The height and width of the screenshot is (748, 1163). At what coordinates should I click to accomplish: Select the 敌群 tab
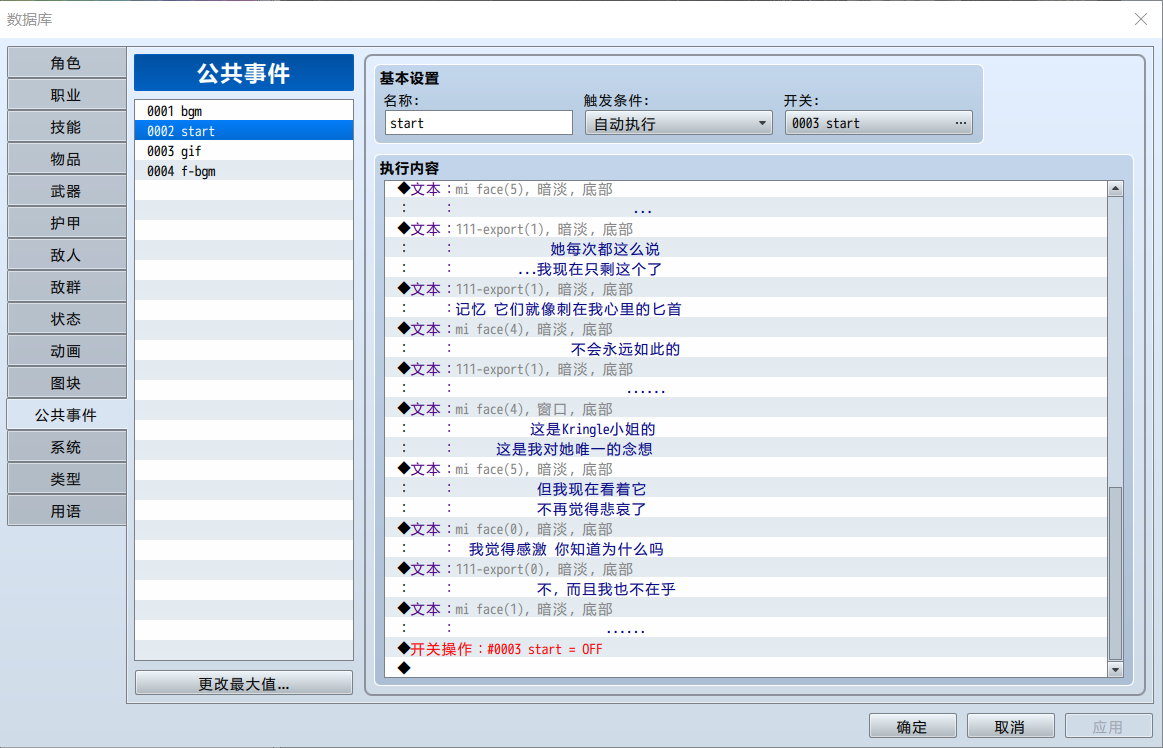(66, 287)
